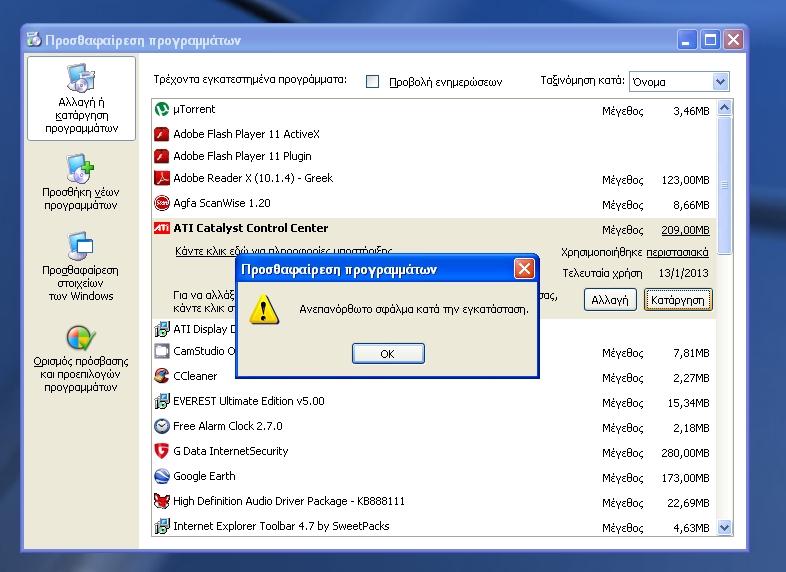Viewport: 786px width, 572px height.
Task: Click the Adobe Flash Player 11 Plugin icon
Action: 161,156
